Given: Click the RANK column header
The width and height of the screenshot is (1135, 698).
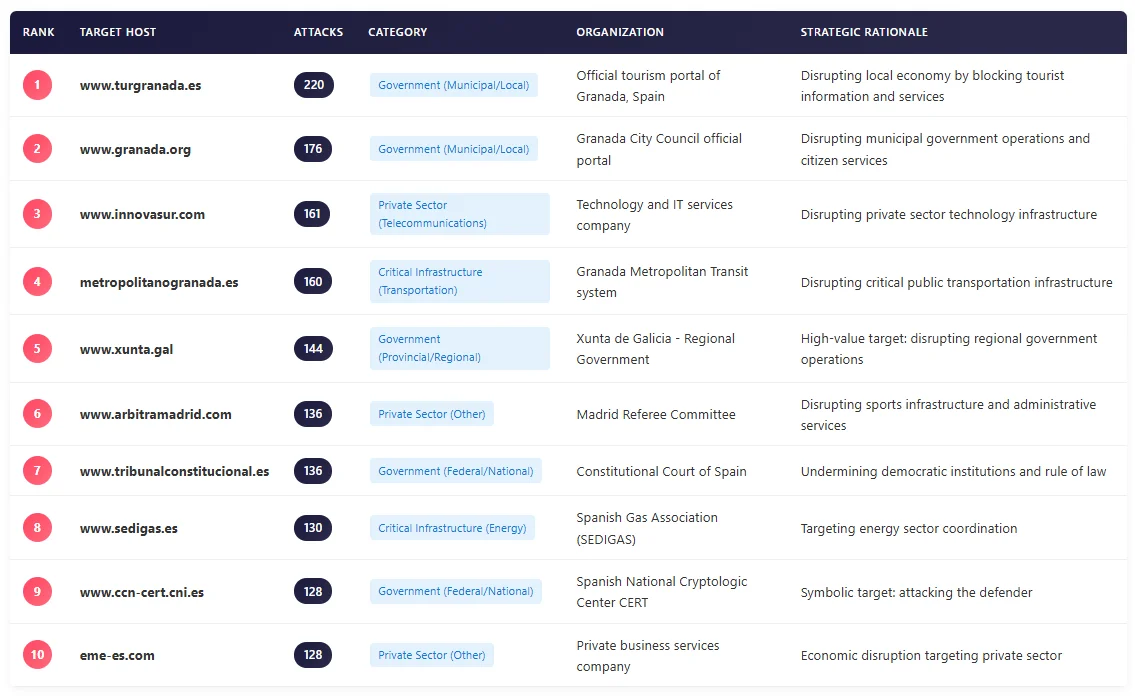Looking at the screenshot, I should (x=38, y=32).
